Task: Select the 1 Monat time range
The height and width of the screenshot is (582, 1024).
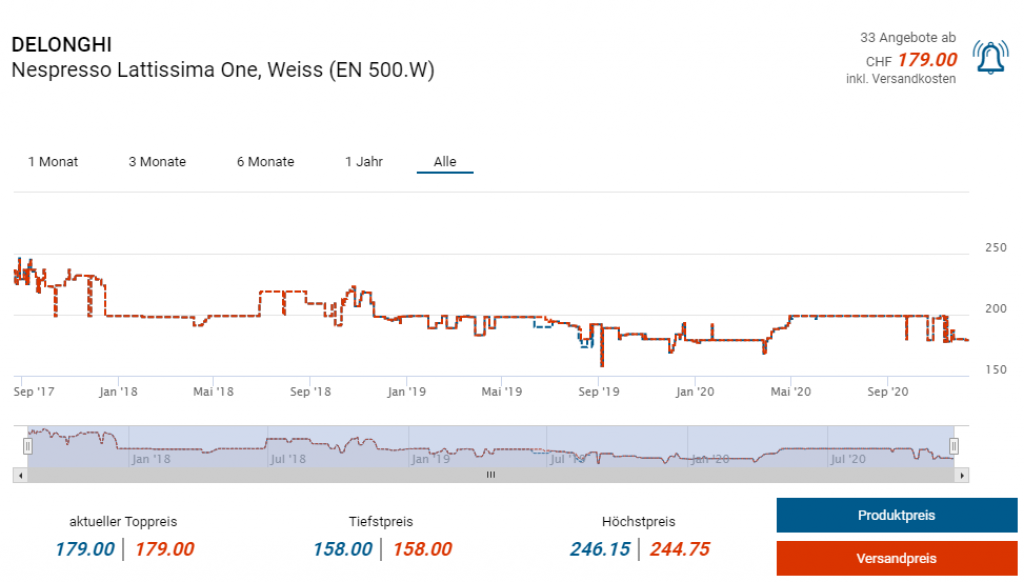Action: (53, 162)
